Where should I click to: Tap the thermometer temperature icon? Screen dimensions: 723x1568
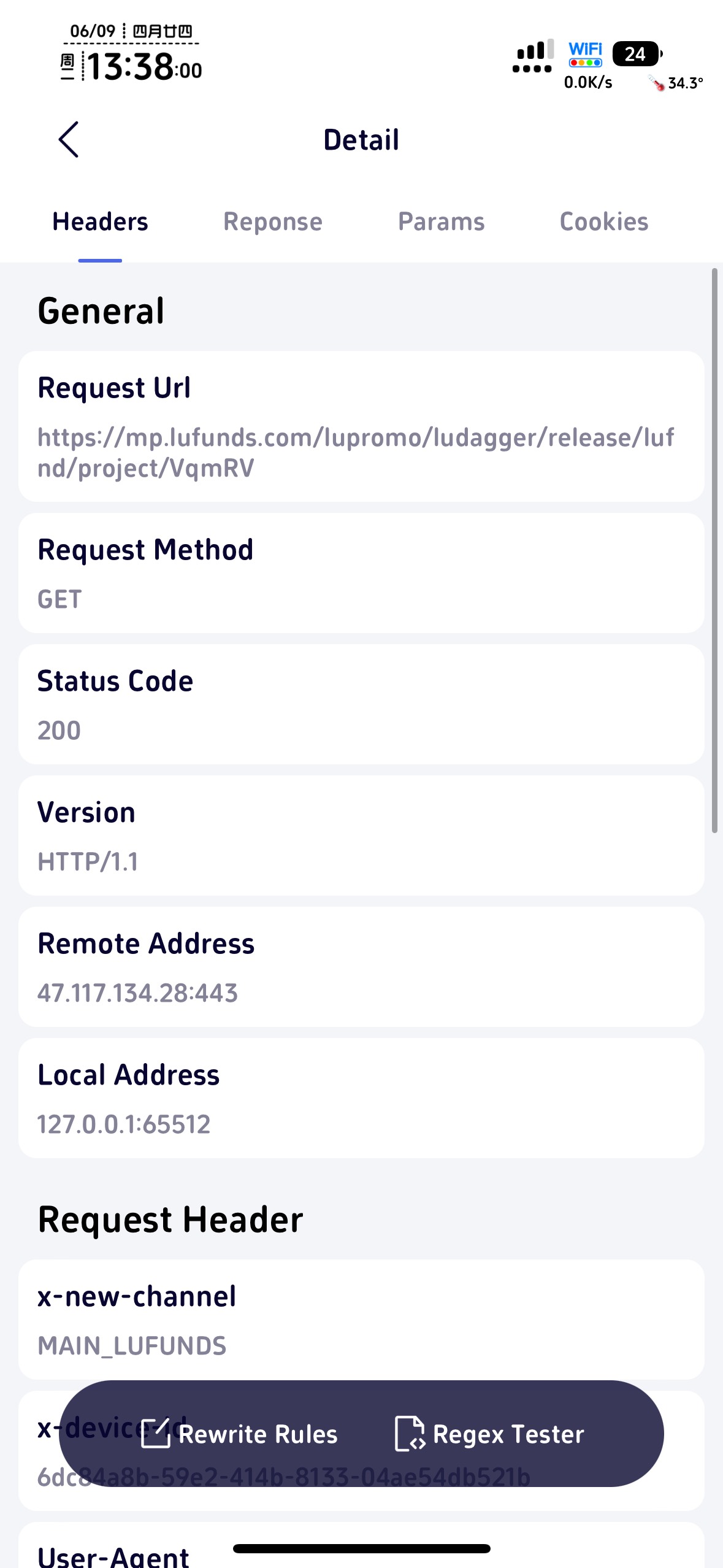657,83
